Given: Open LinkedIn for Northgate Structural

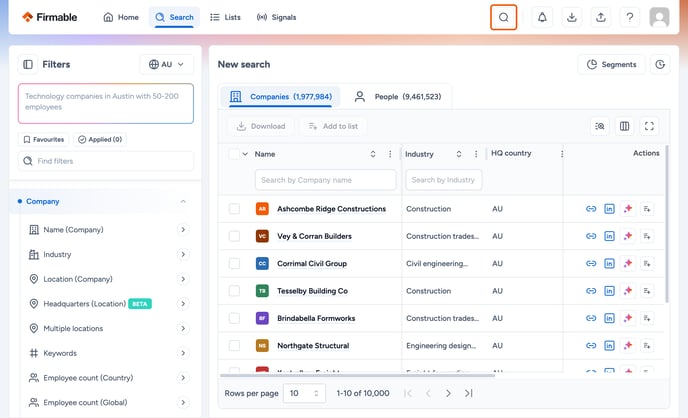Looking at the screenshot, I should (x=609, y=346).
